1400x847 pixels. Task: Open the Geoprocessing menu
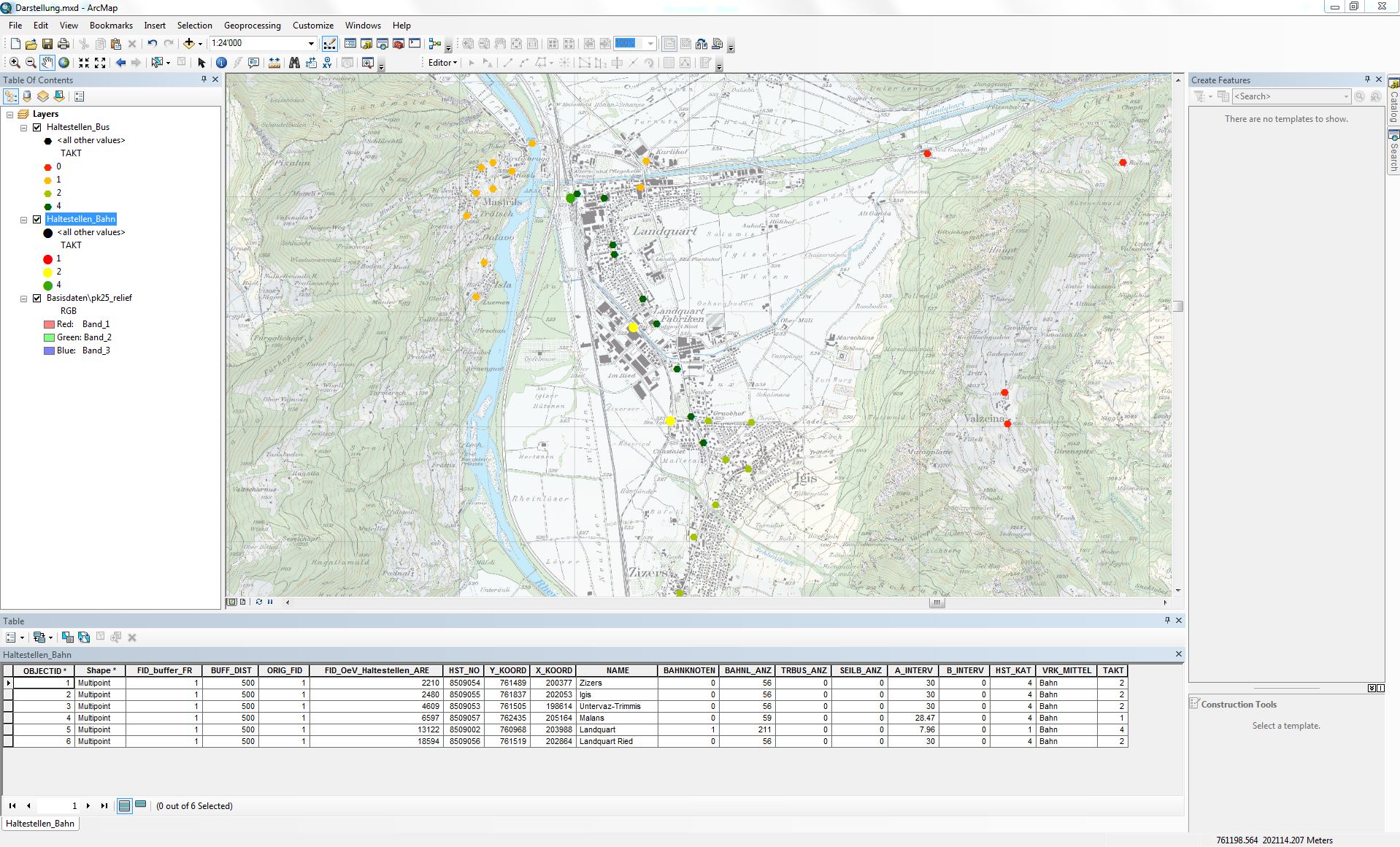pos(252,26)
